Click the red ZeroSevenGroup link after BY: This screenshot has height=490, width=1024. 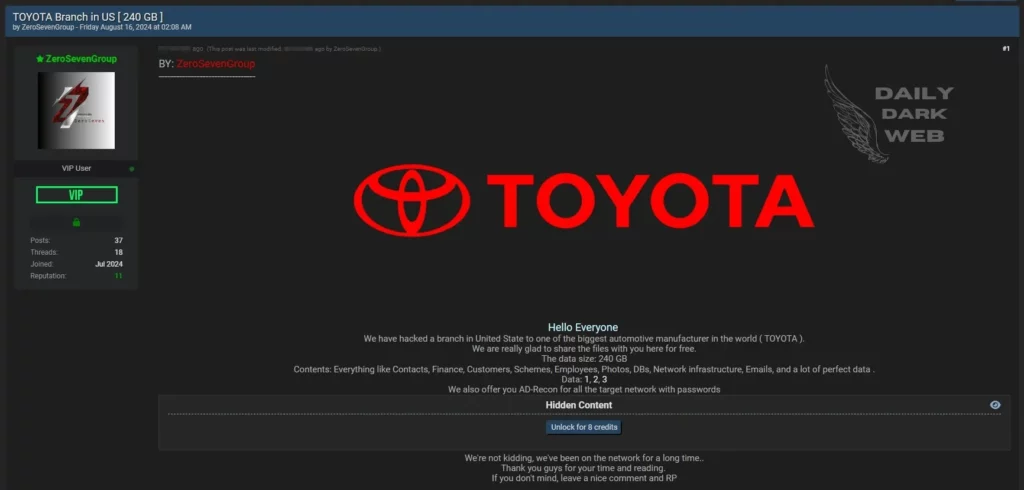click(x=216, y=64)
